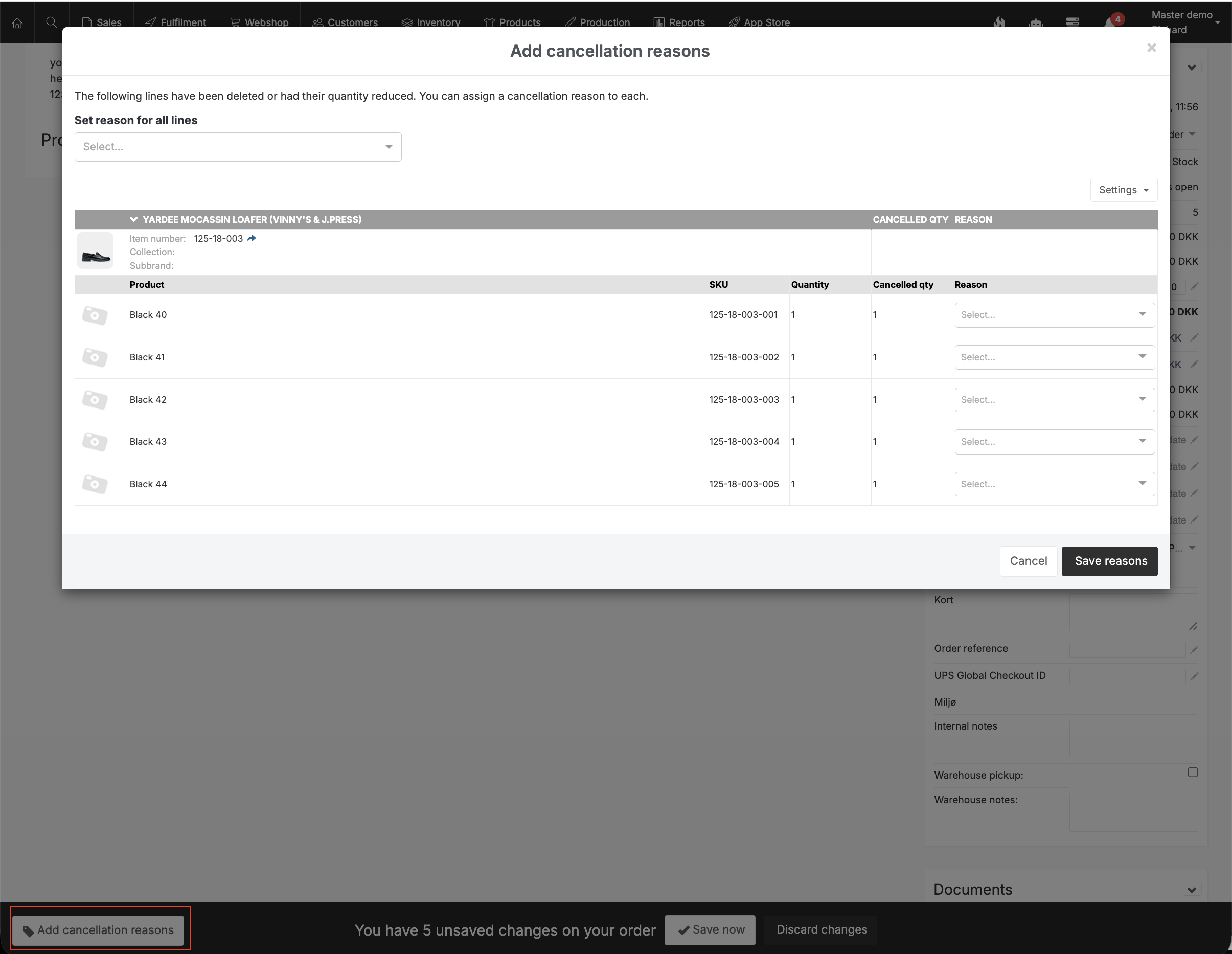Open the Set reason for all lines dropdown
Screen dimensions: 1232x954
pyautogui.click(x=238, y=147)
